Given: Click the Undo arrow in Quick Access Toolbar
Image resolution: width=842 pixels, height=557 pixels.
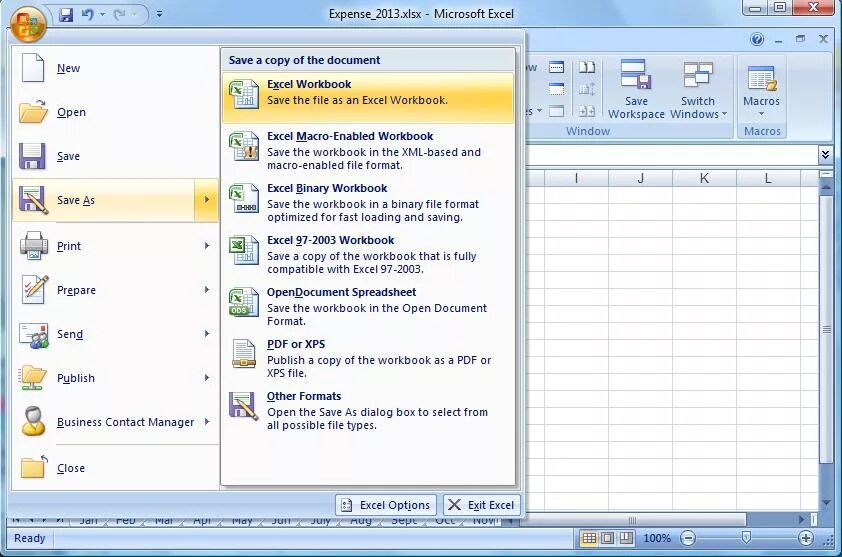Looking at the screenshot, I should point(87,15).
